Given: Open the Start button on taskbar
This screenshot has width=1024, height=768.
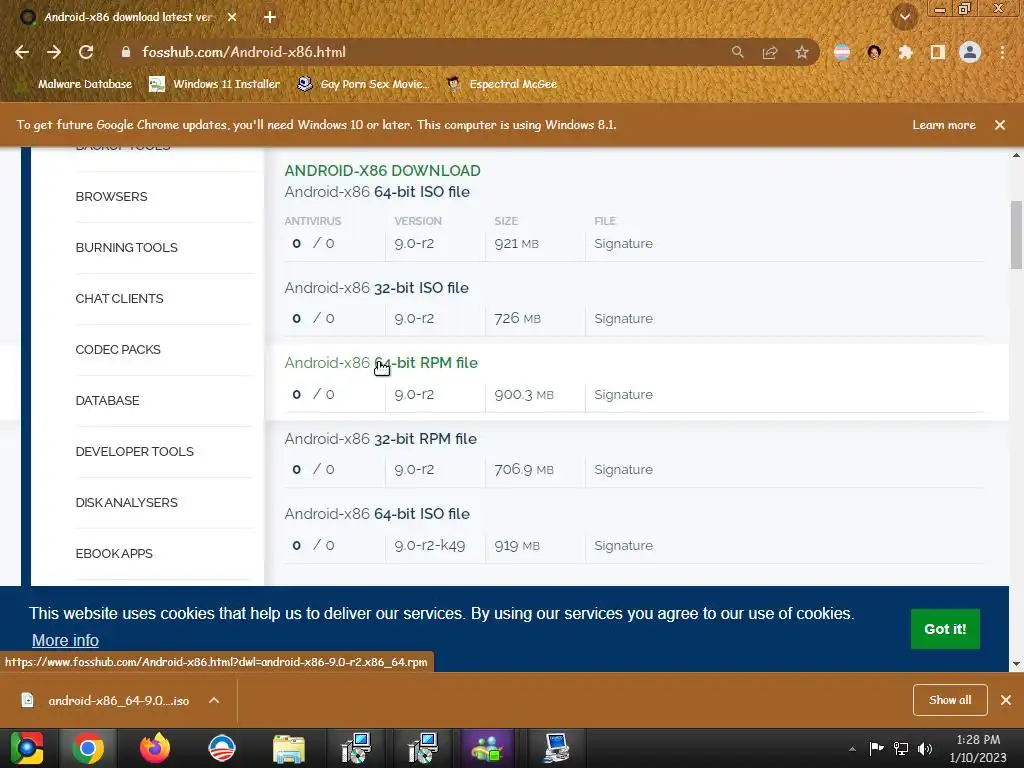Looking at the screenshot, I should [x=27, y=748].
